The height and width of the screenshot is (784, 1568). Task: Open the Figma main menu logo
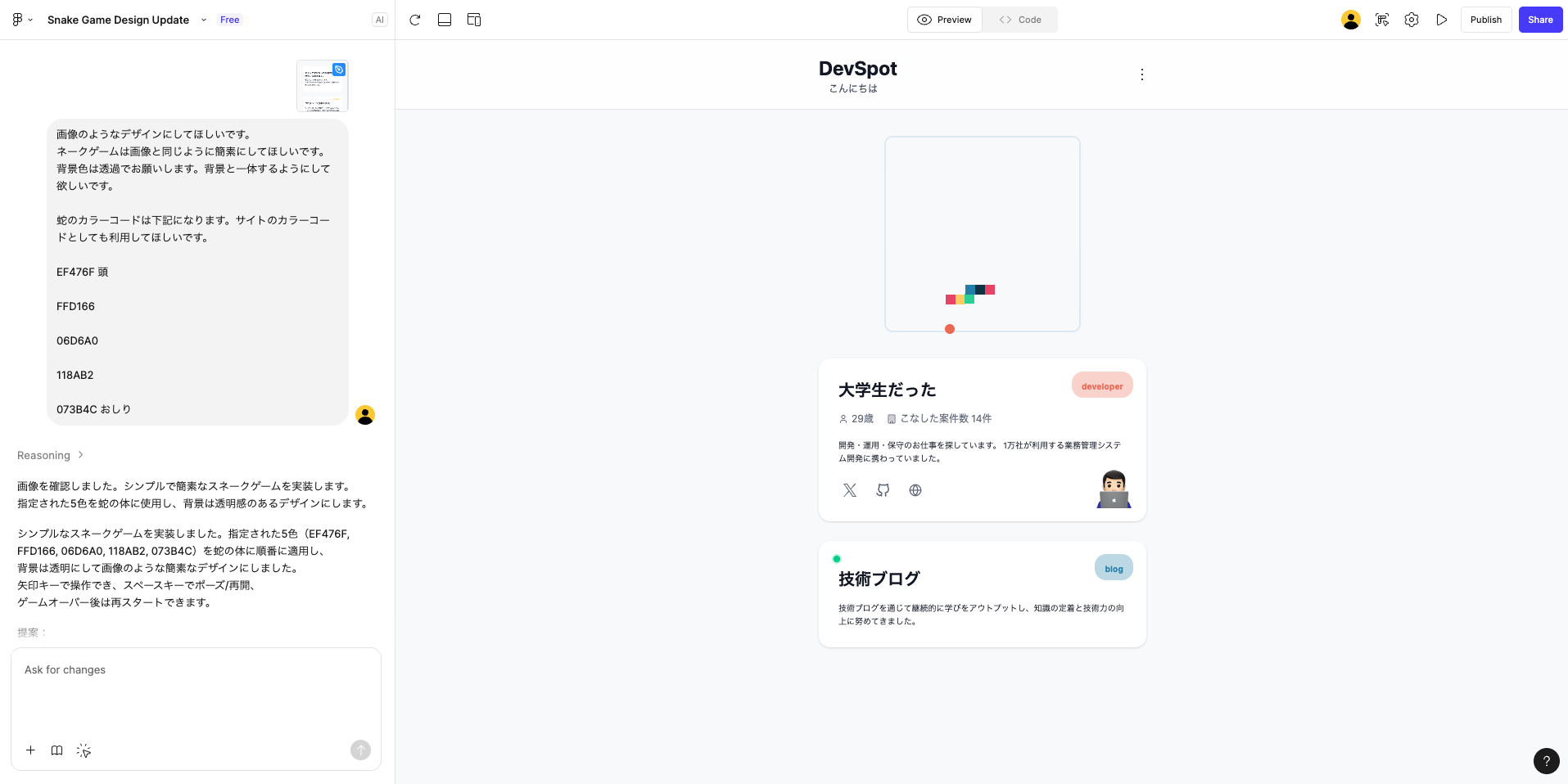[17, 20]
